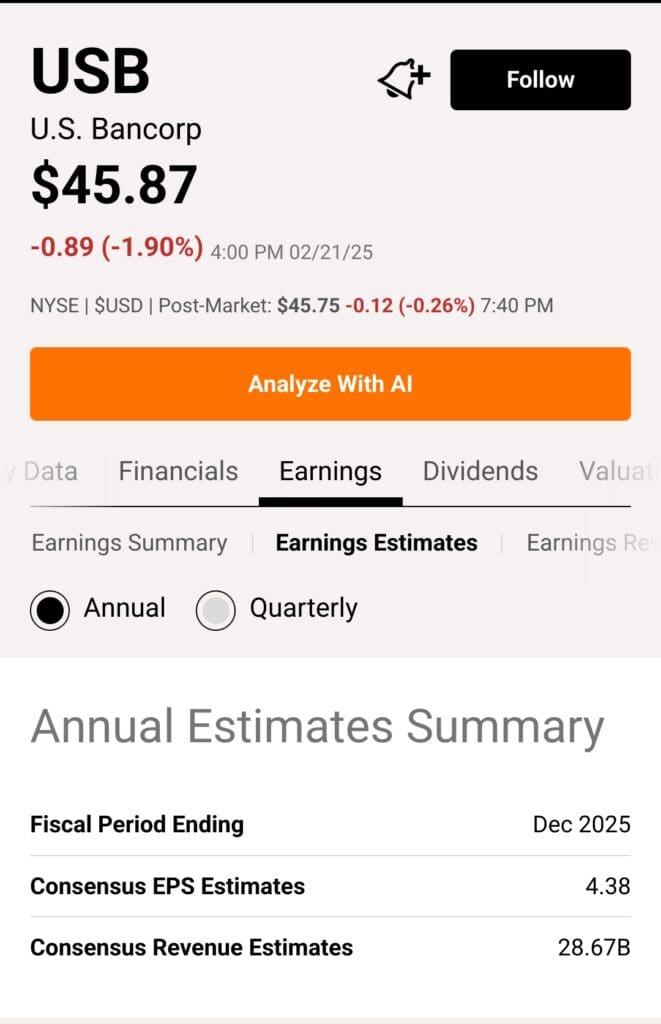Select the Earnings Summary sub-tab
The width and height of the screenshot is (661, 1024).
128,543
